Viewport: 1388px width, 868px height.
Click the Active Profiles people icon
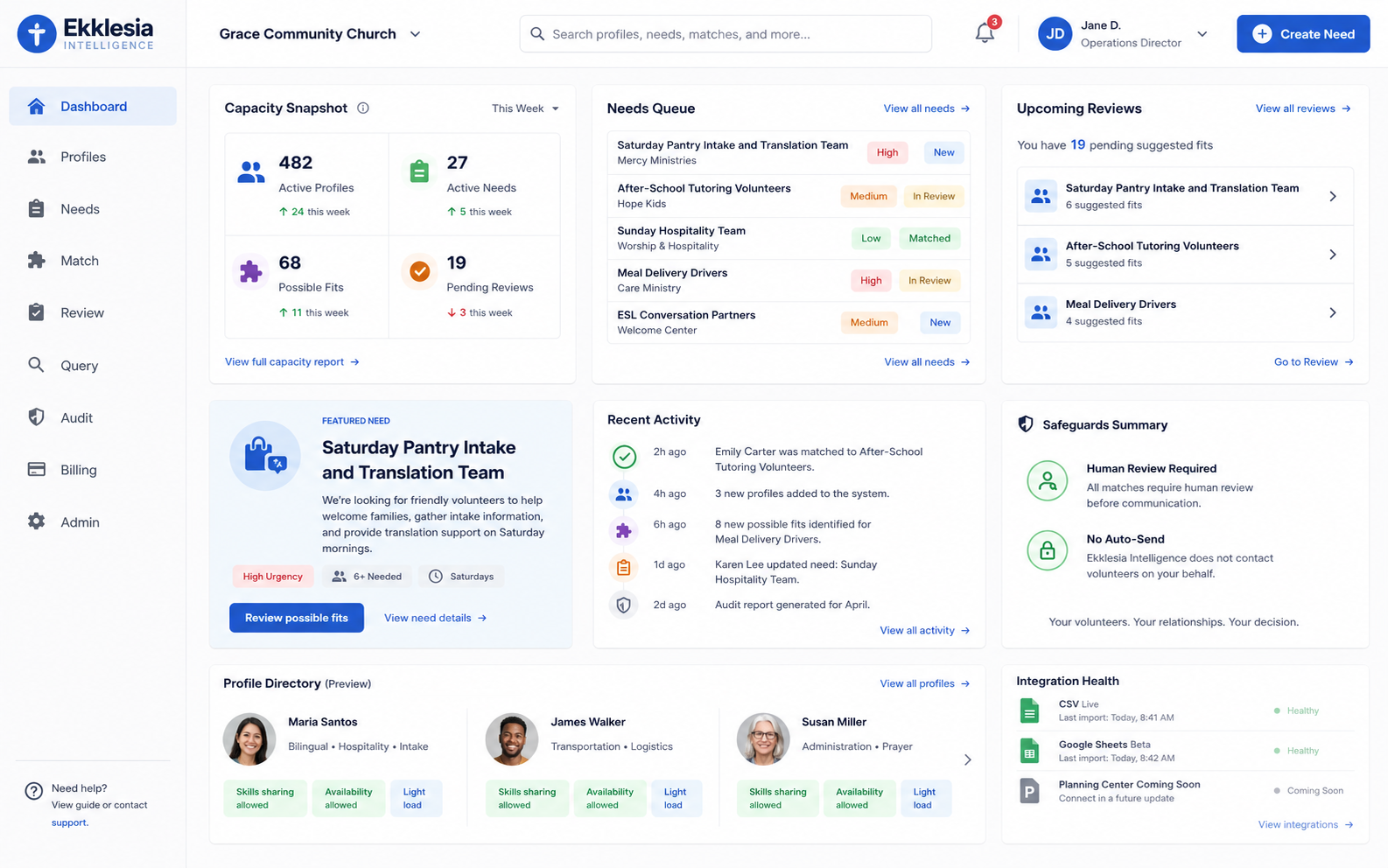click(x=251, y=172)
